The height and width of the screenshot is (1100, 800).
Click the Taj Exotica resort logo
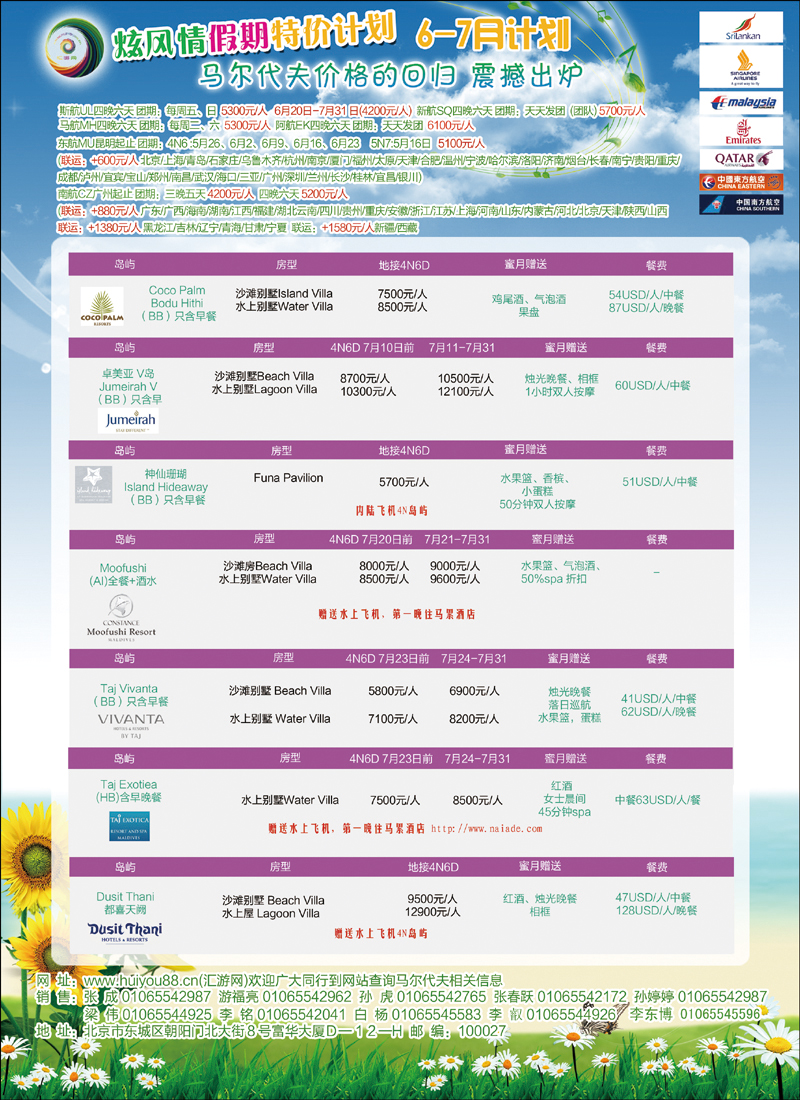click(129, 826)
